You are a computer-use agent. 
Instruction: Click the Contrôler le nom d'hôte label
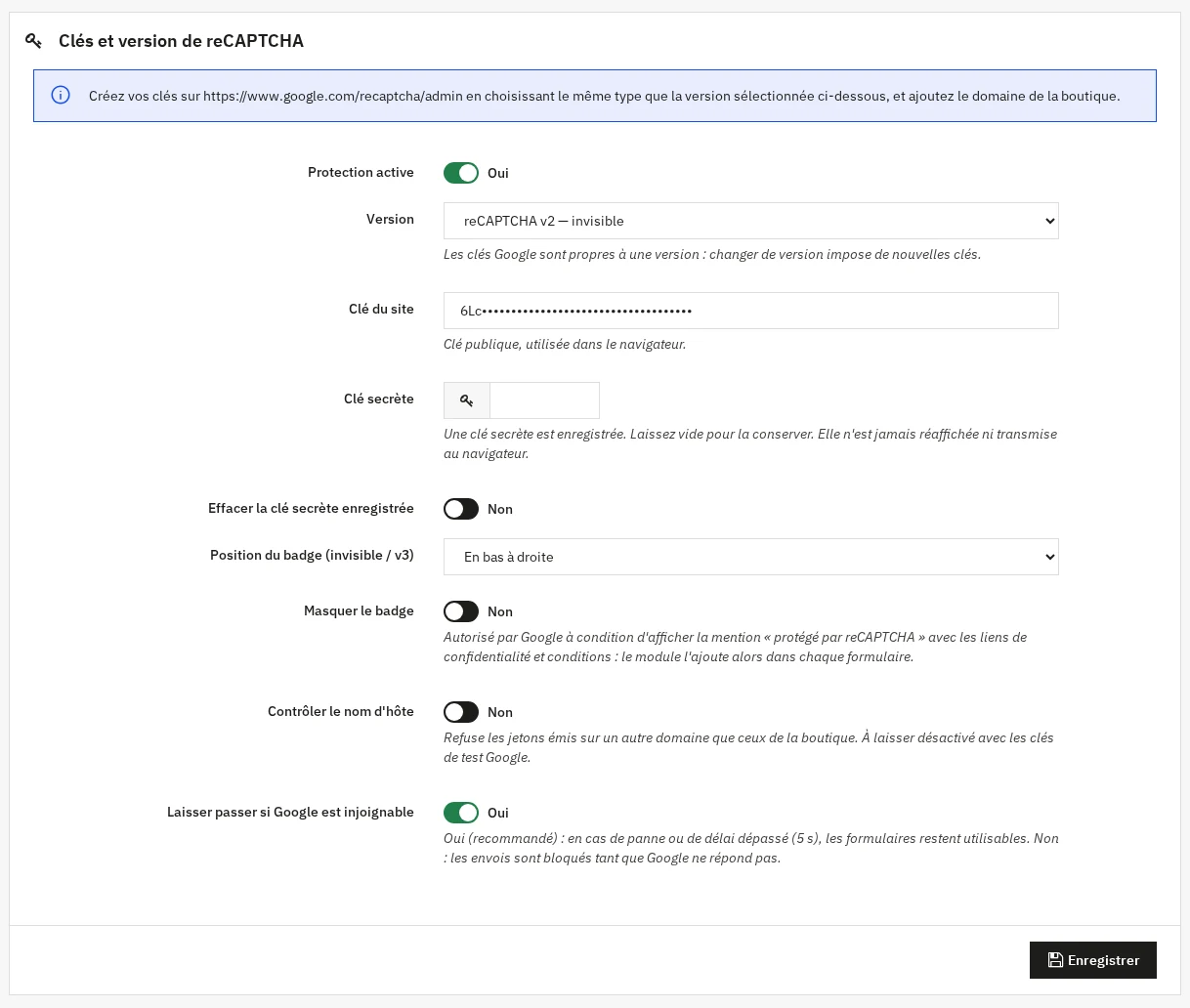pyautogui.click(x=341, y=711)
